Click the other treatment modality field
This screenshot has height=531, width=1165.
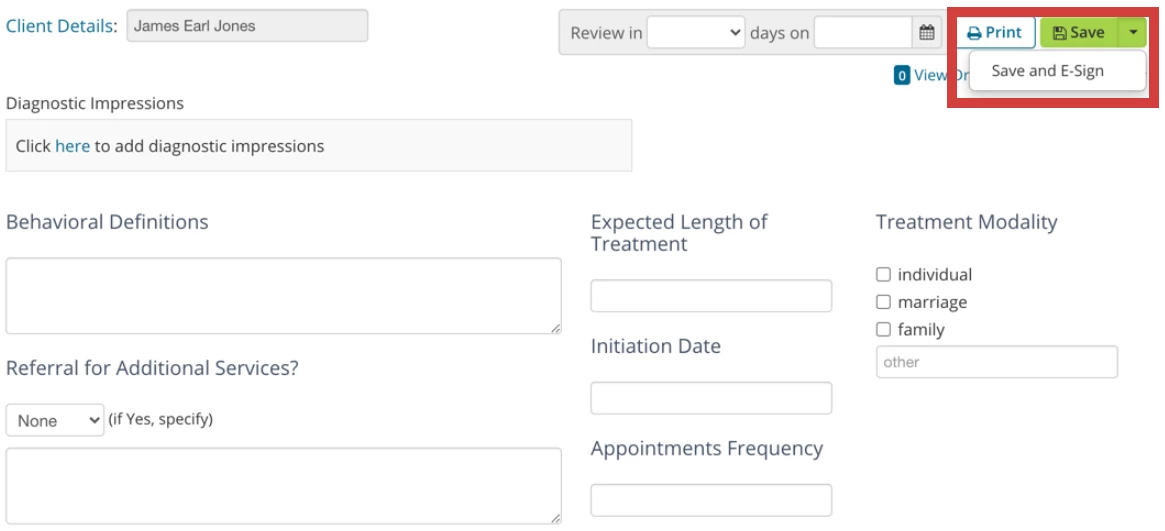coord(996,362)
